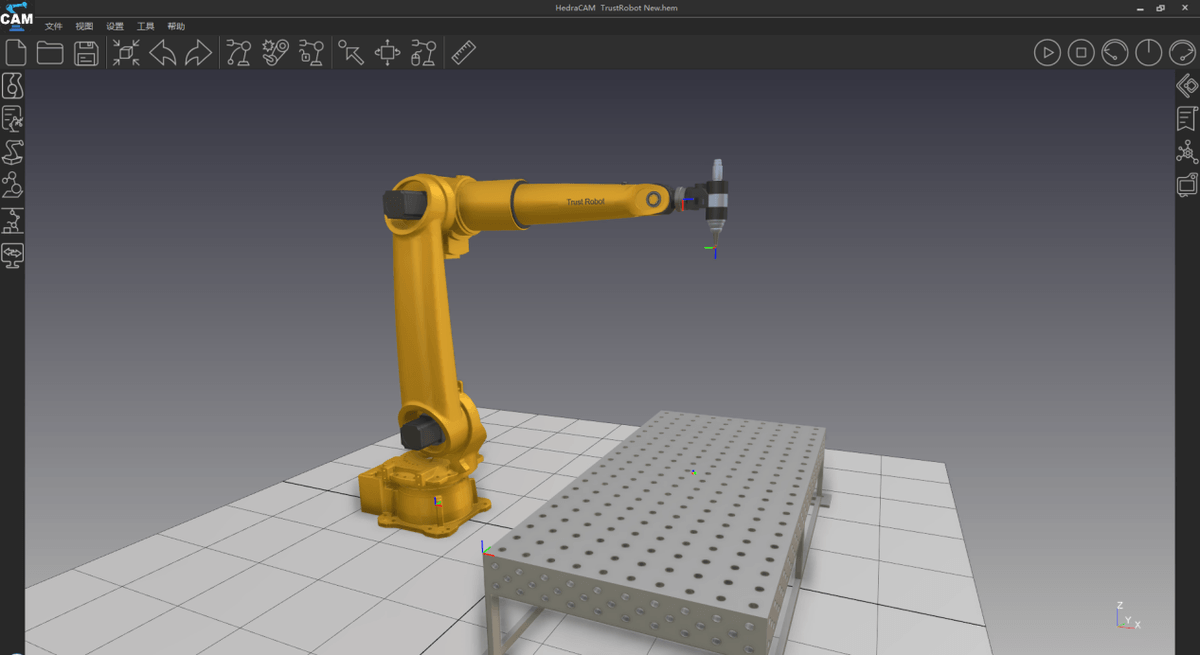Screen dimensions: 1200x655
Task: Open bookmarked document panel on right sidebar
Action: [x=1187, y=119]
